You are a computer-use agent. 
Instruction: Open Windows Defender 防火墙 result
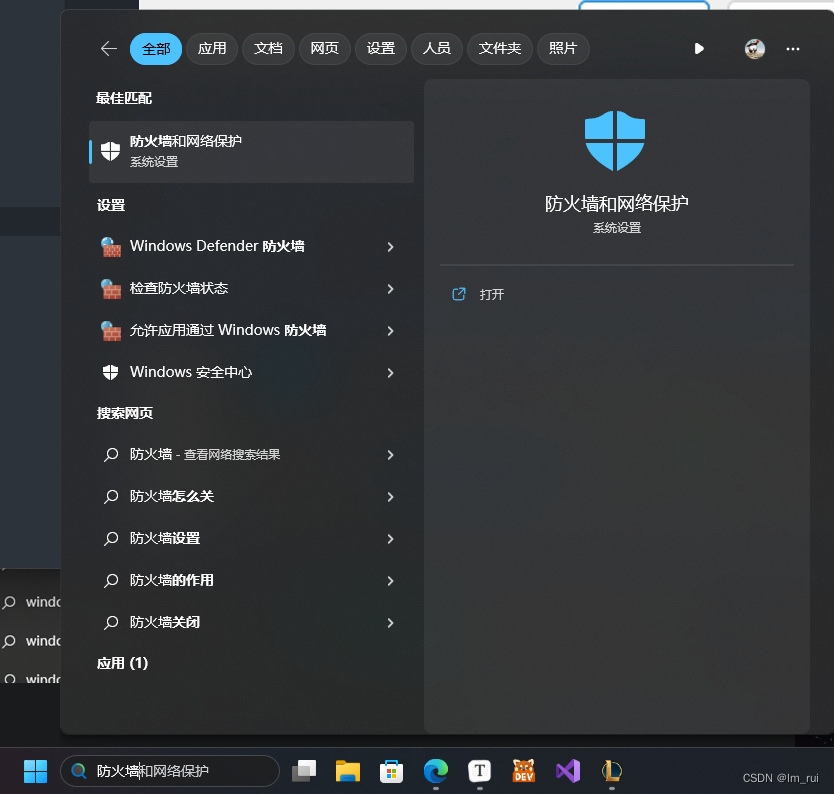251,246
